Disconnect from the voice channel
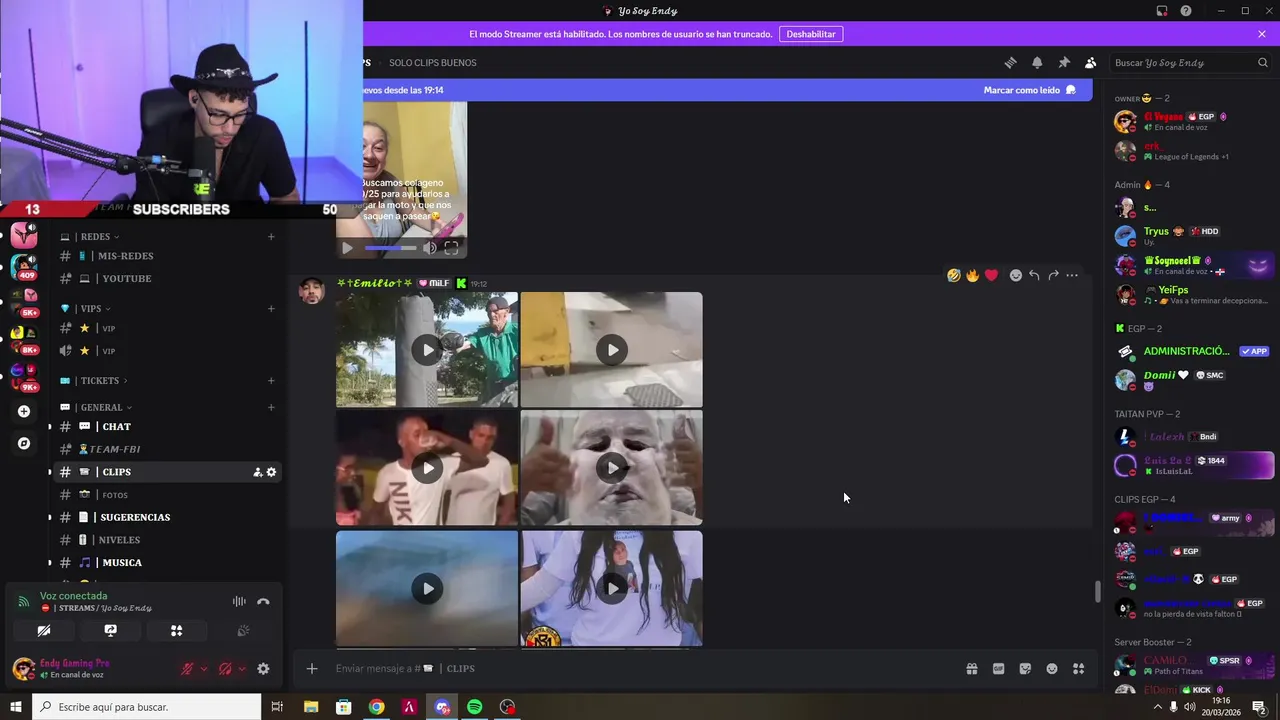Image resolution: width=1280 pixels, height=720 pixels. click(x=263, y=602)
